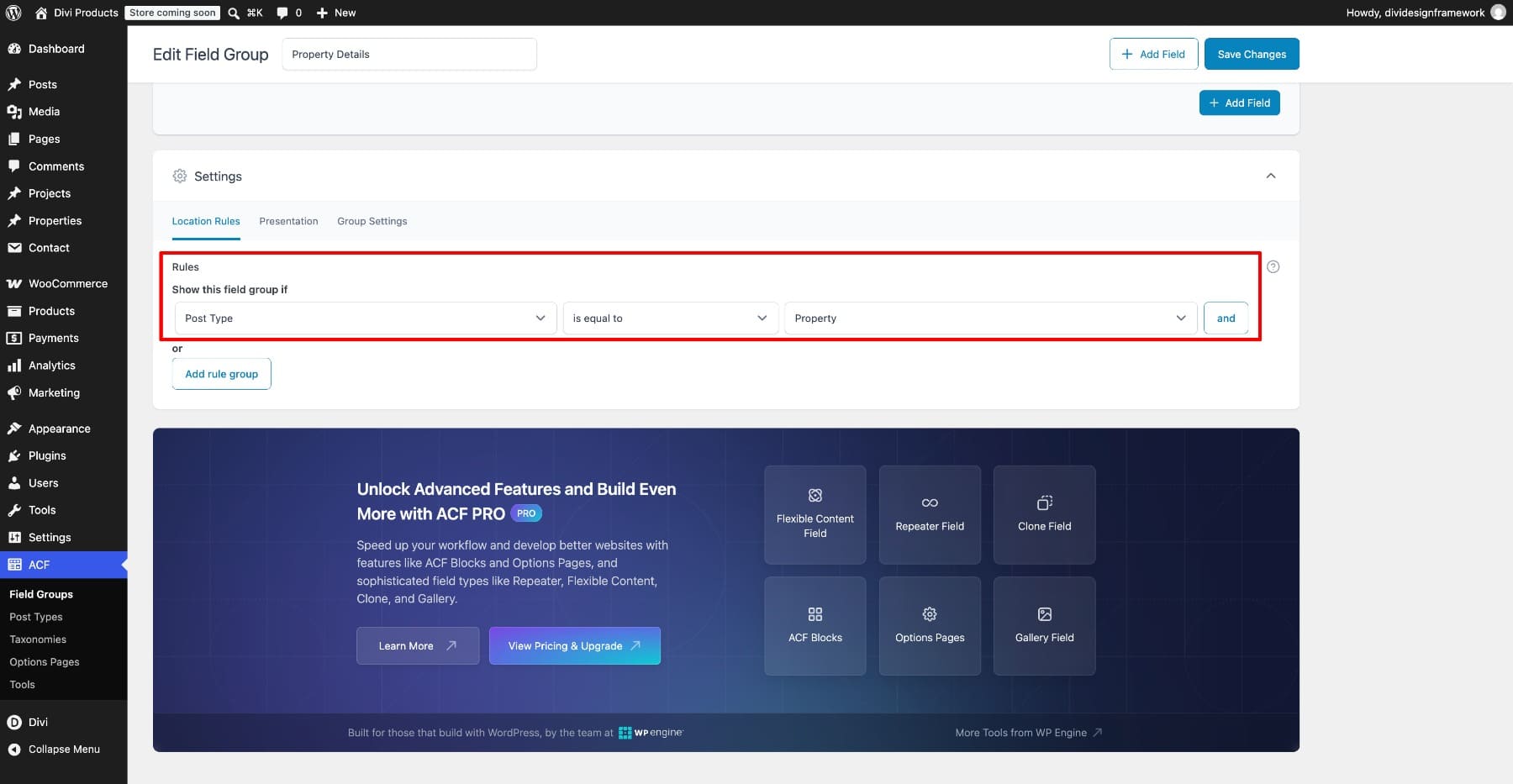Click the WordPress logo icon
Image resolution: width=1513 pixels, height=784 pixels.
pyautogui.click(x=13, y=13)
